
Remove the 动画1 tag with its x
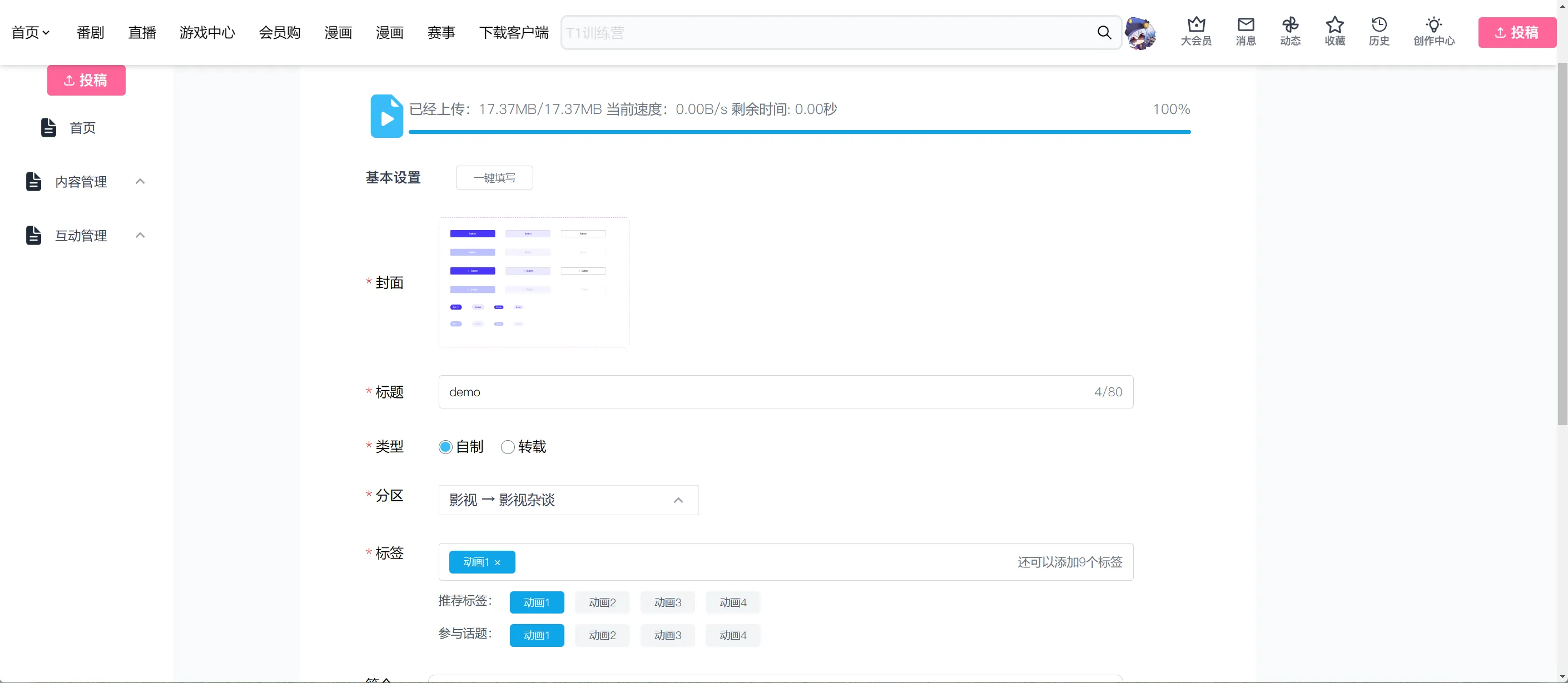point(497,562)
